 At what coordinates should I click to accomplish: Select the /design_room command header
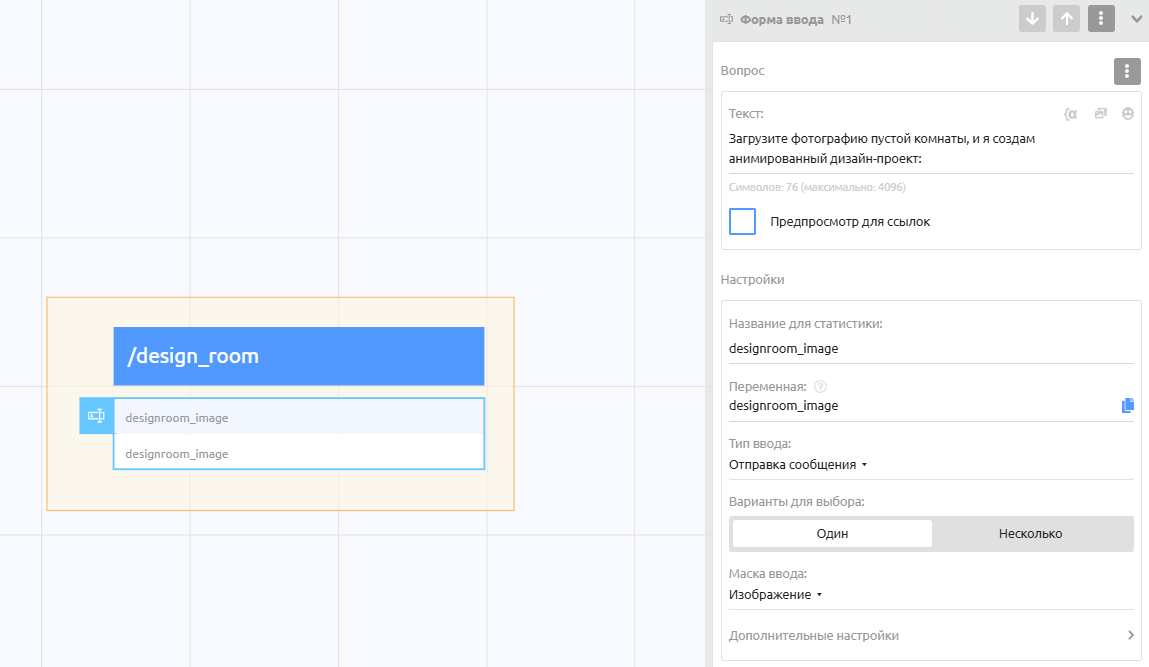tap(298, 356)
